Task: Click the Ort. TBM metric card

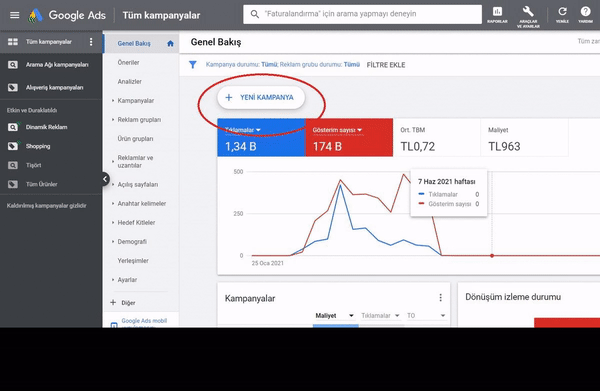Action: pos(437,138)
